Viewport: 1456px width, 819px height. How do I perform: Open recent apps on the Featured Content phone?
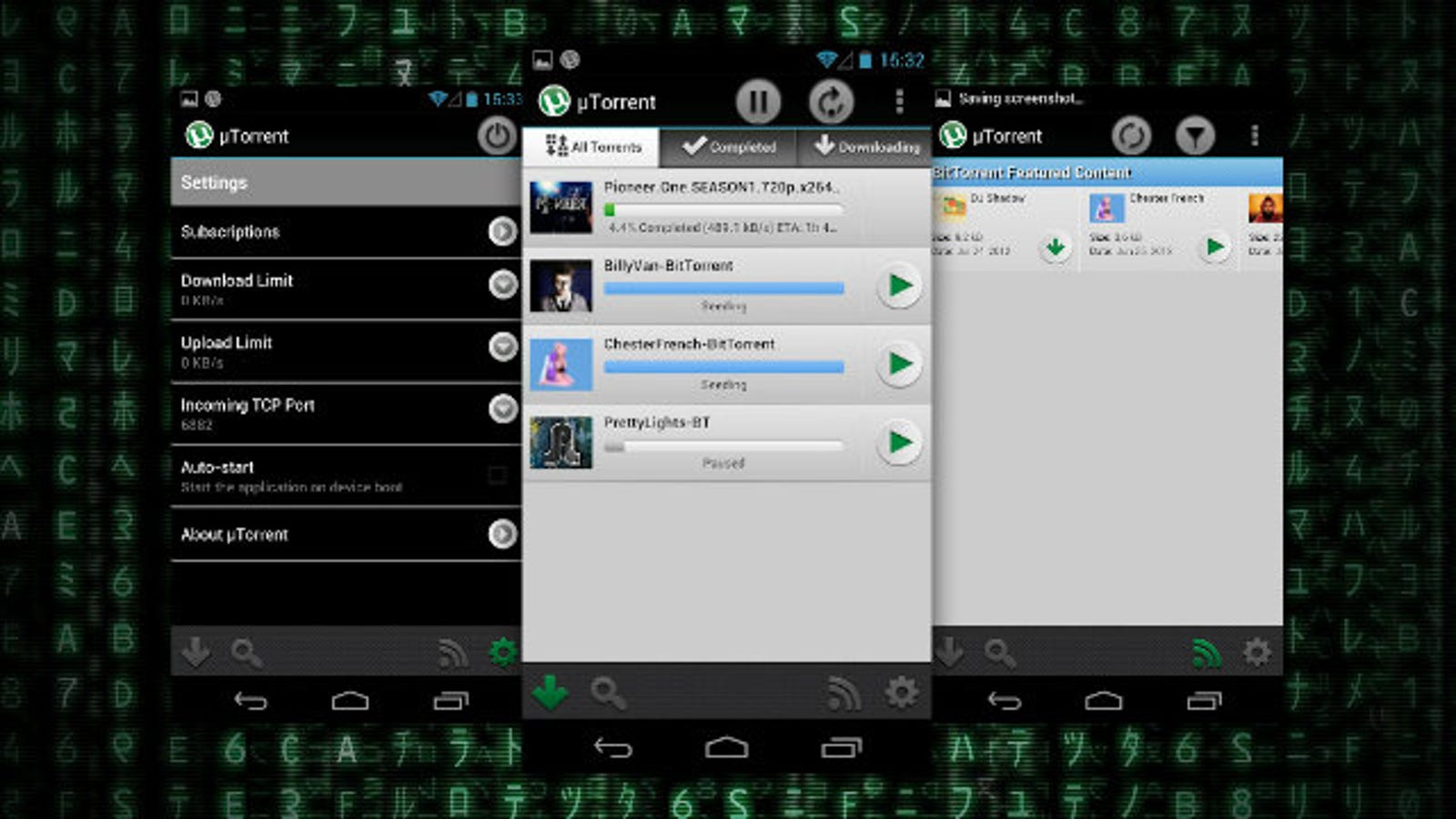pyautogui.click(x=1204, y=701)
